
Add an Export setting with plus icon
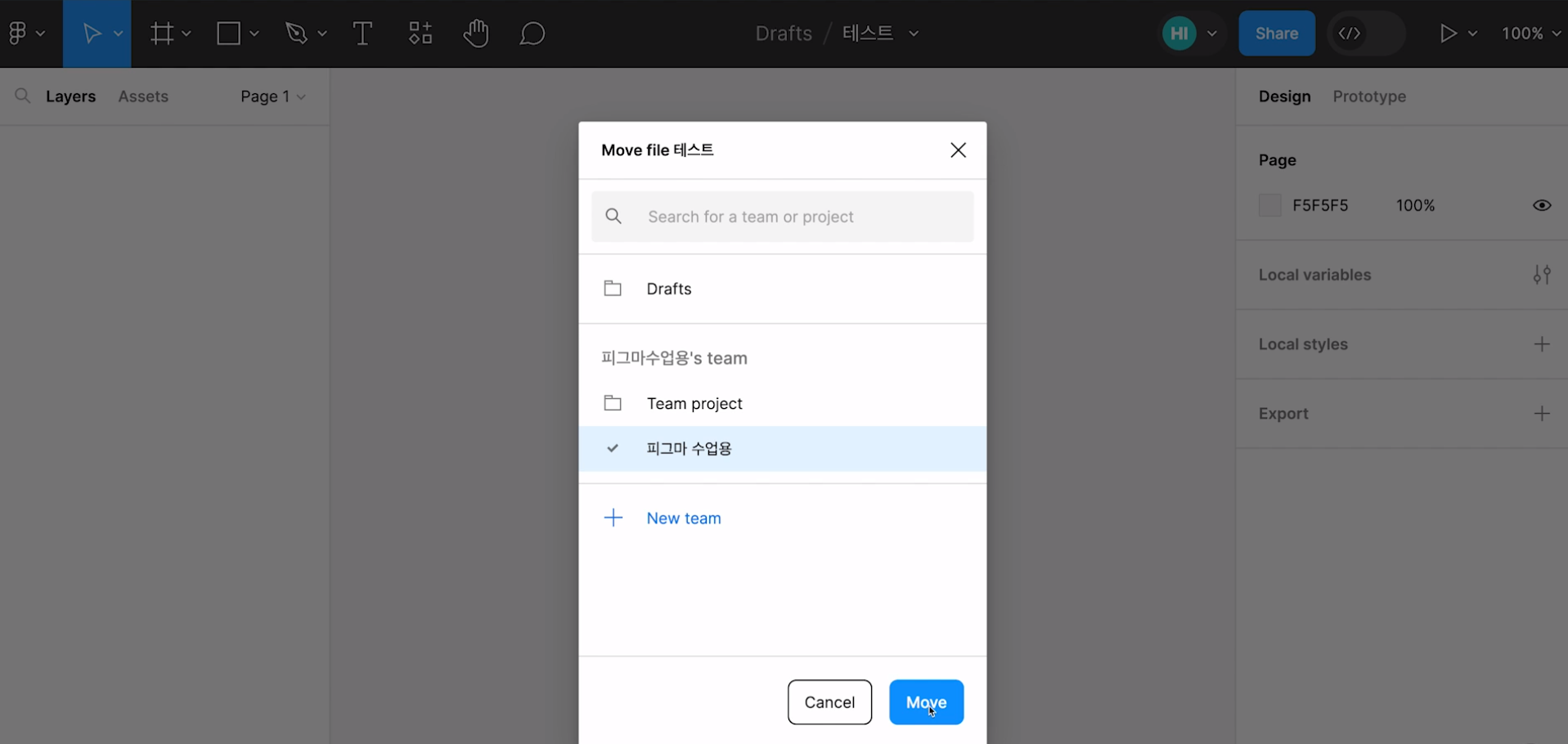[x=1542, y=414]
